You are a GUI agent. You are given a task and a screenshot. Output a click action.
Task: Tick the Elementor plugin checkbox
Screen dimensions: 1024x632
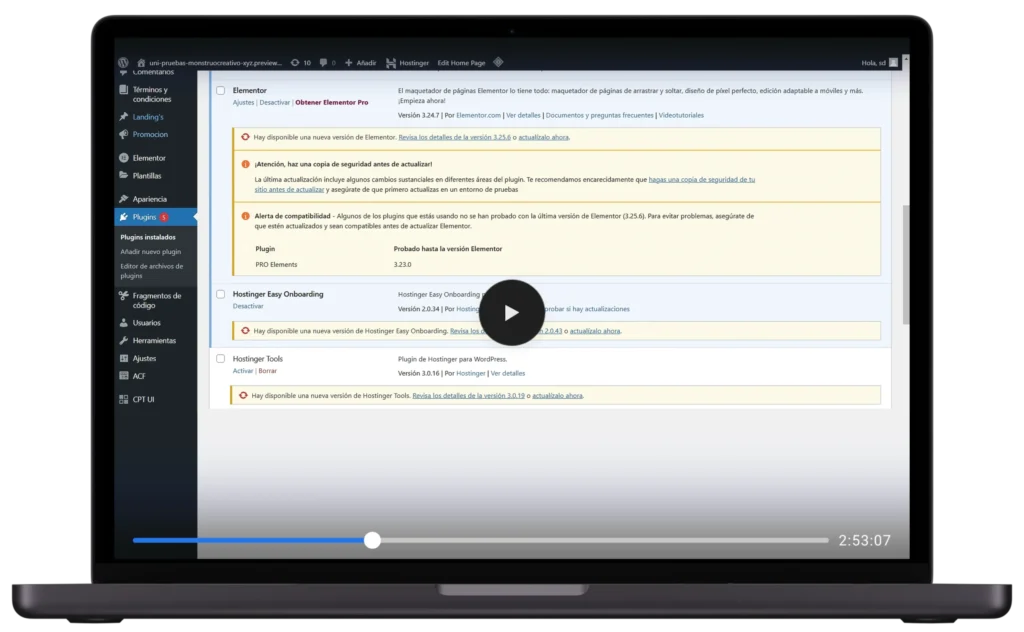pos(221,90)
